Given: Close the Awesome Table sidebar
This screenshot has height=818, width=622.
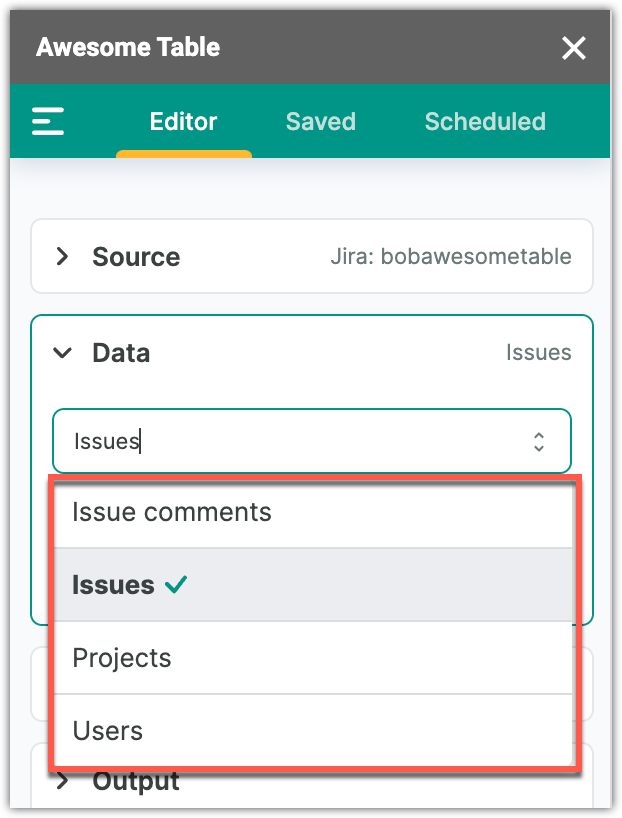Looking at the screenshot, I should [x=574, y=48].
